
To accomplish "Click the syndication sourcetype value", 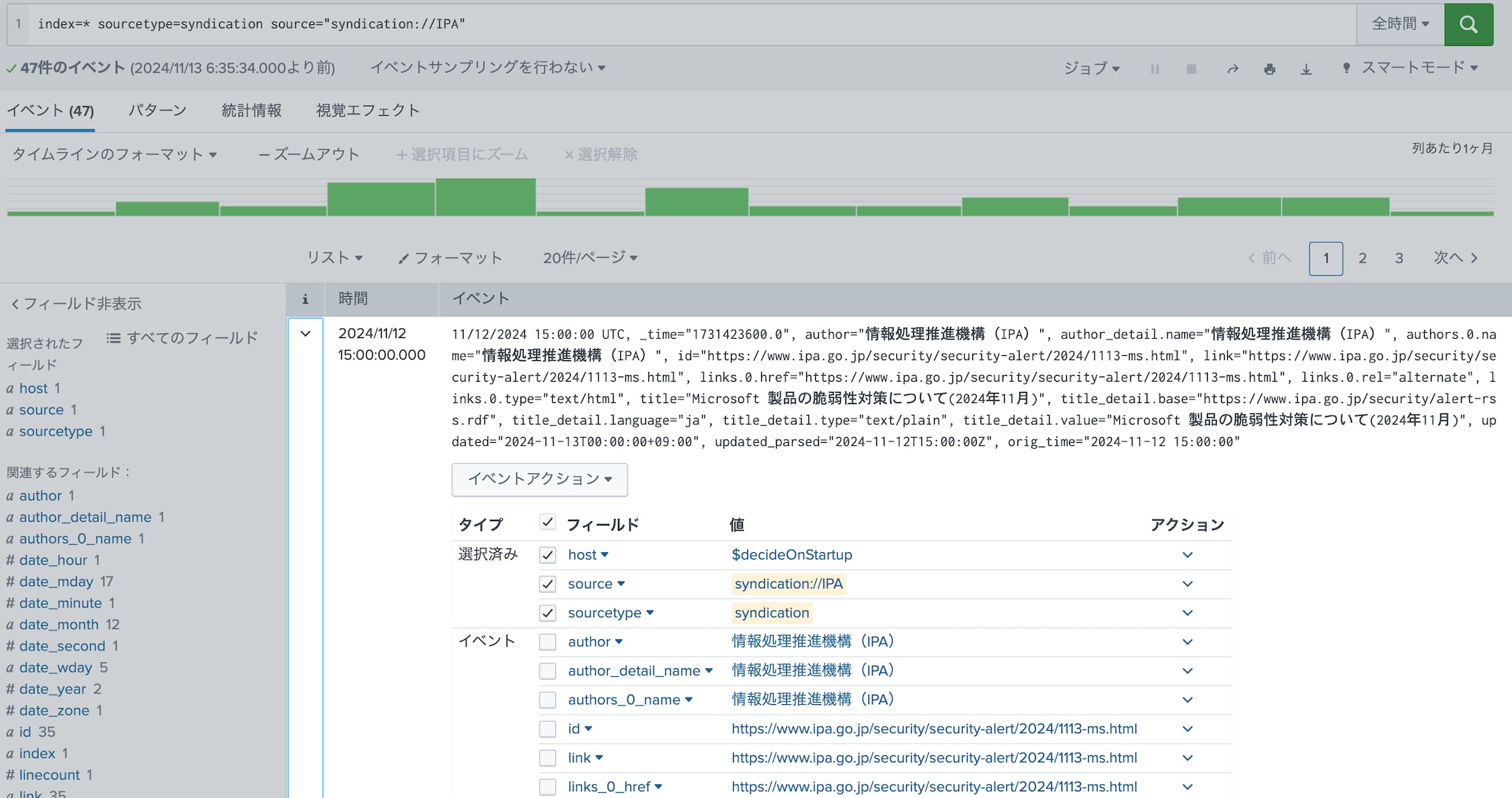I will [x=772, y=613].
